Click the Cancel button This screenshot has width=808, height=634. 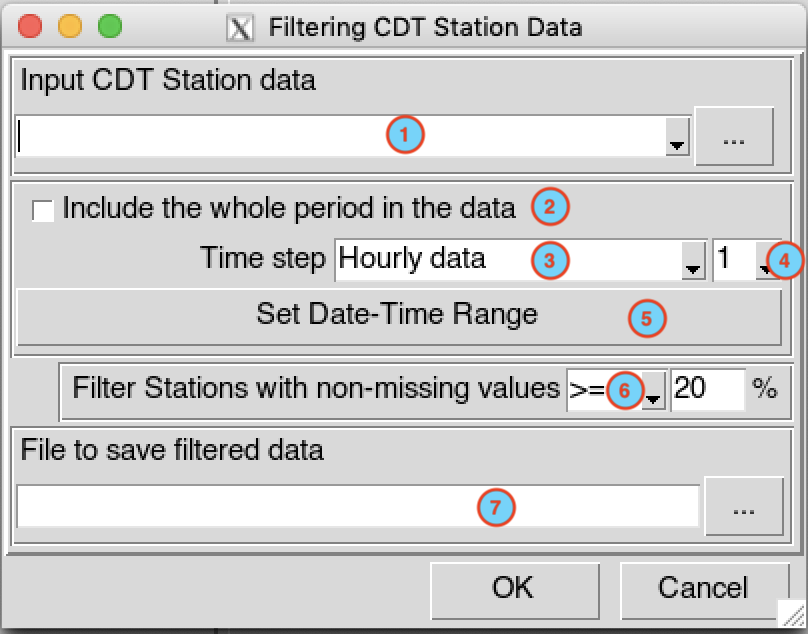[704, 591]
